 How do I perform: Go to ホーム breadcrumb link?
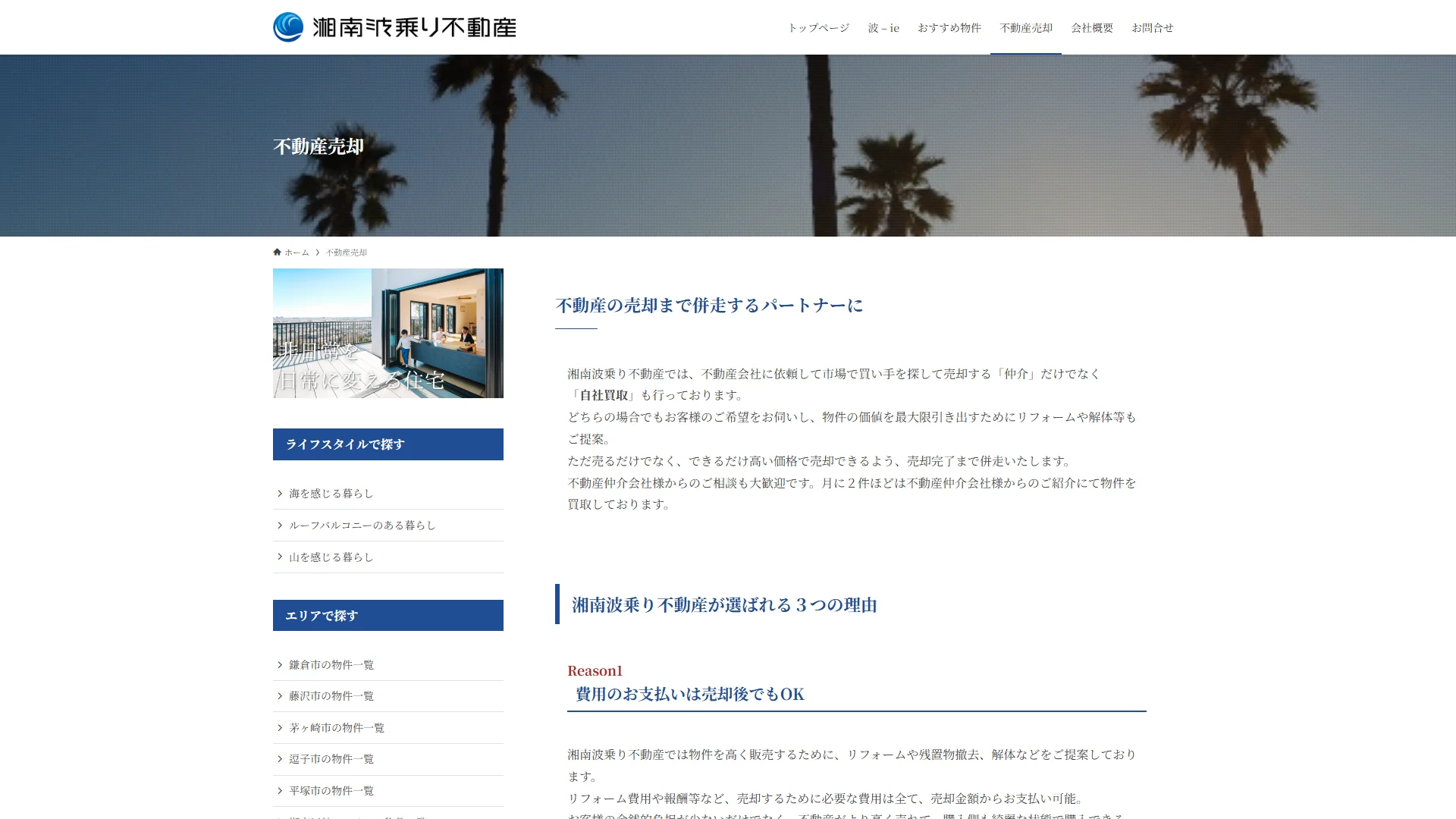[297, 253]
